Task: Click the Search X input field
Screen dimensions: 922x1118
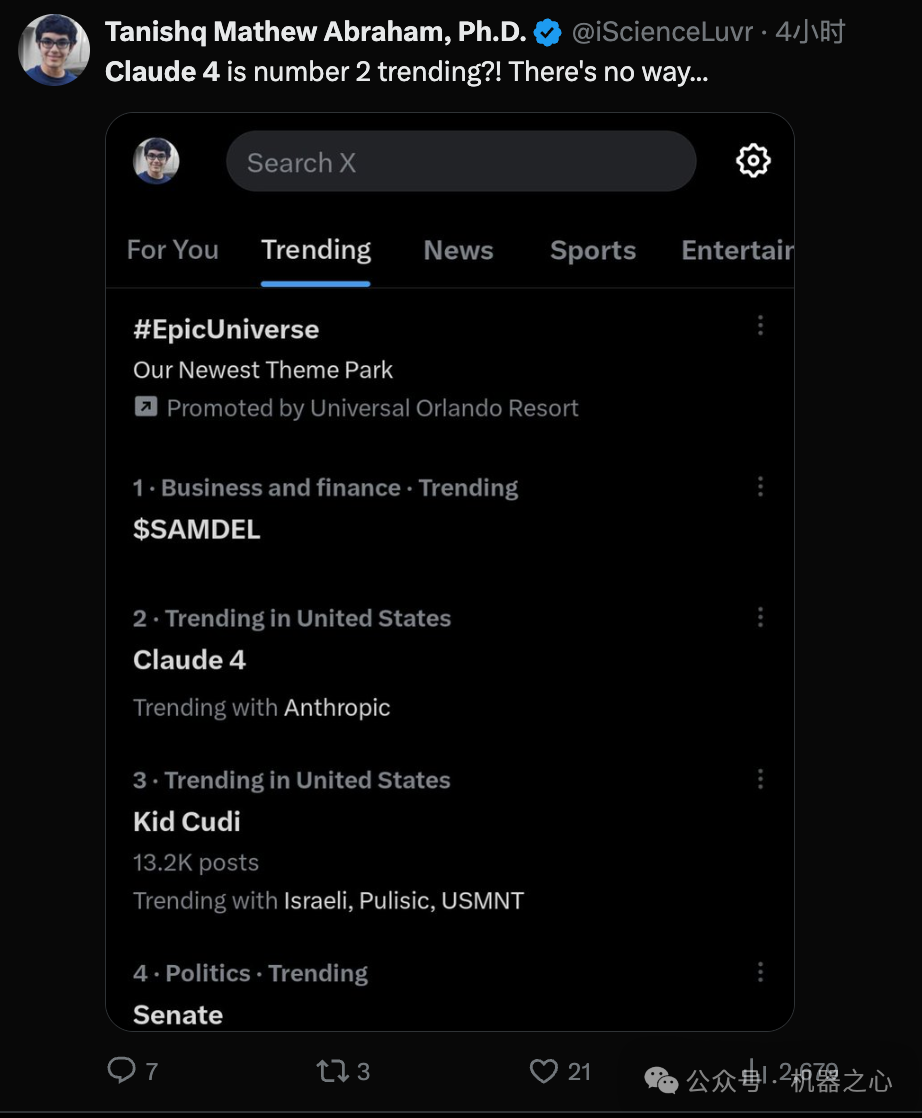Action: [x=461, y=161]
